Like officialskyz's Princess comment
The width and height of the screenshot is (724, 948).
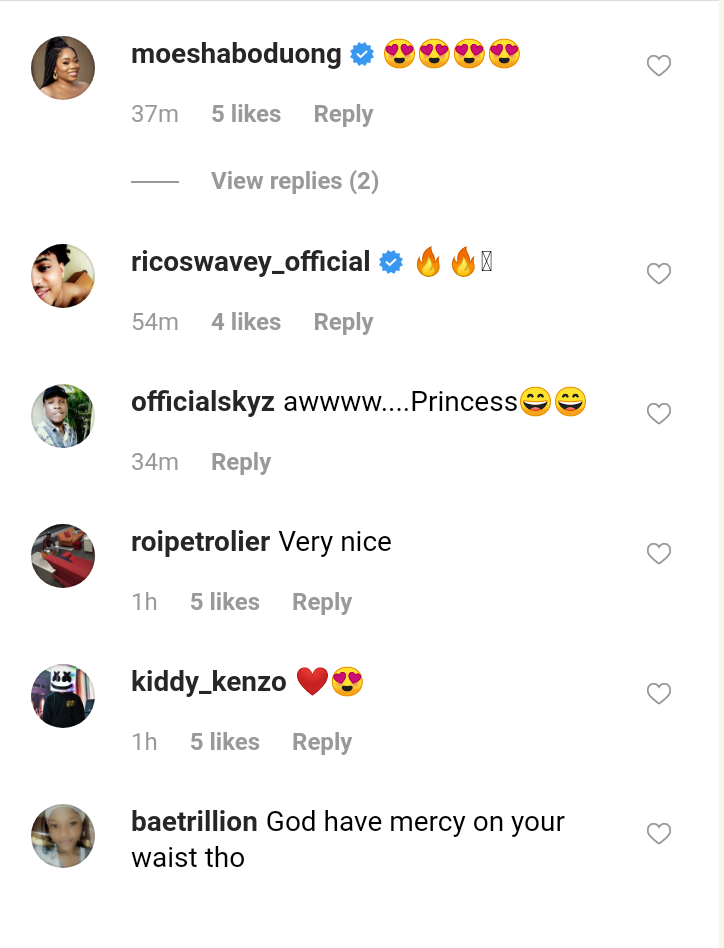tap(658, 414)
